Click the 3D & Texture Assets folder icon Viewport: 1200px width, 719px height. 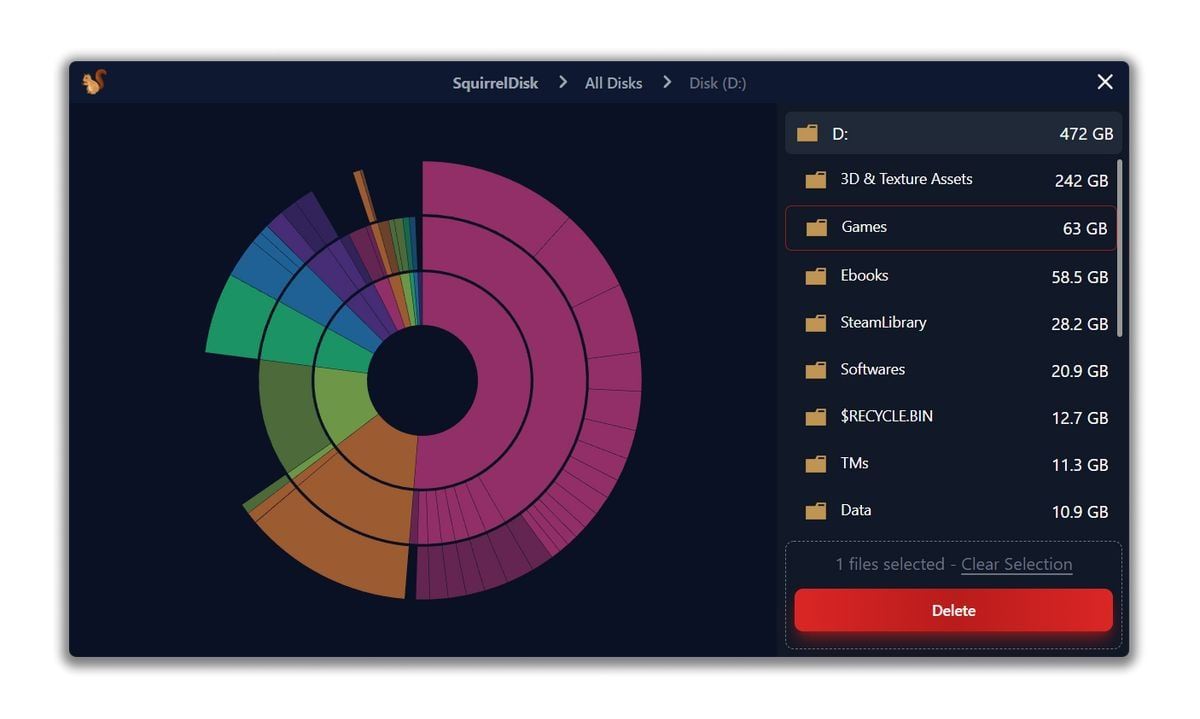click(816, 180)
